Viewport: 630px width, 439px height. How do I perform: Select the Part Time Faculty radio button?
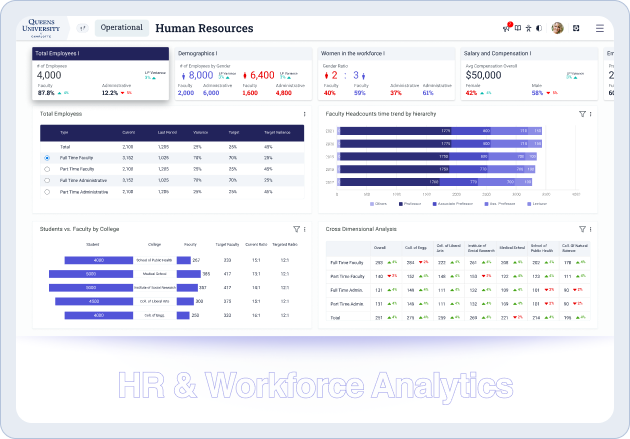point(47,169)
